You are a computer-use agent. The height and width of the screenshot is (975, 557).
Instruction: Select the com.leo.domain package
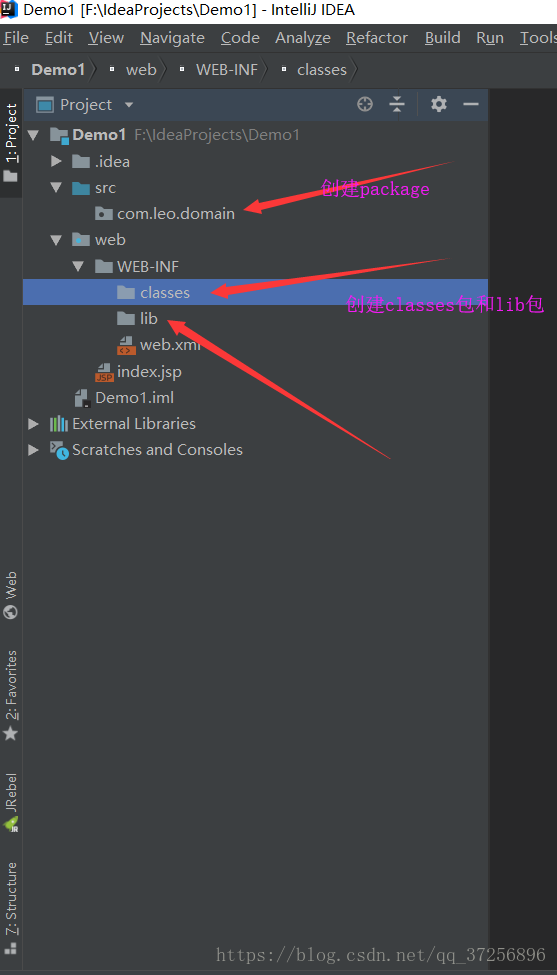click(165, 214)
